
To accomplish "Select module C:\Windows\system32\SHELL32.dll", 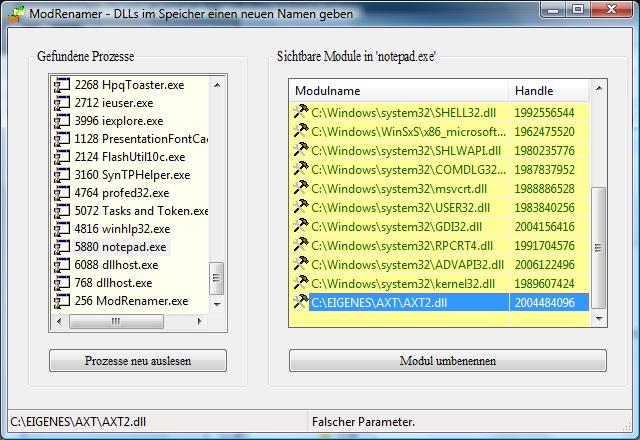I will pyautogui.click(x=403, y=112).
